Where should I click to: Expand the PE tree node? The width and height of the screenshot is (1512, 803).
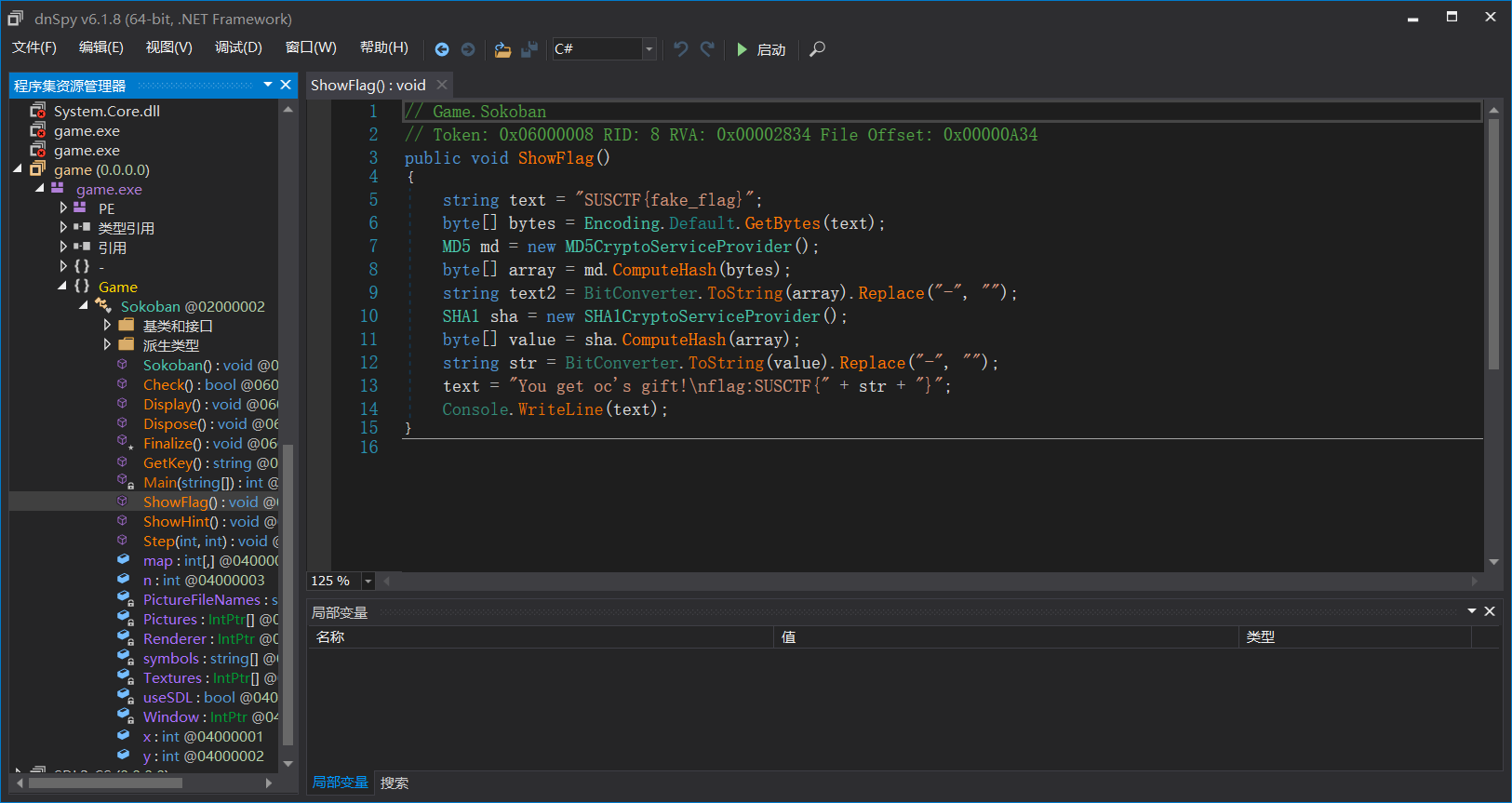tap(63, 208)
